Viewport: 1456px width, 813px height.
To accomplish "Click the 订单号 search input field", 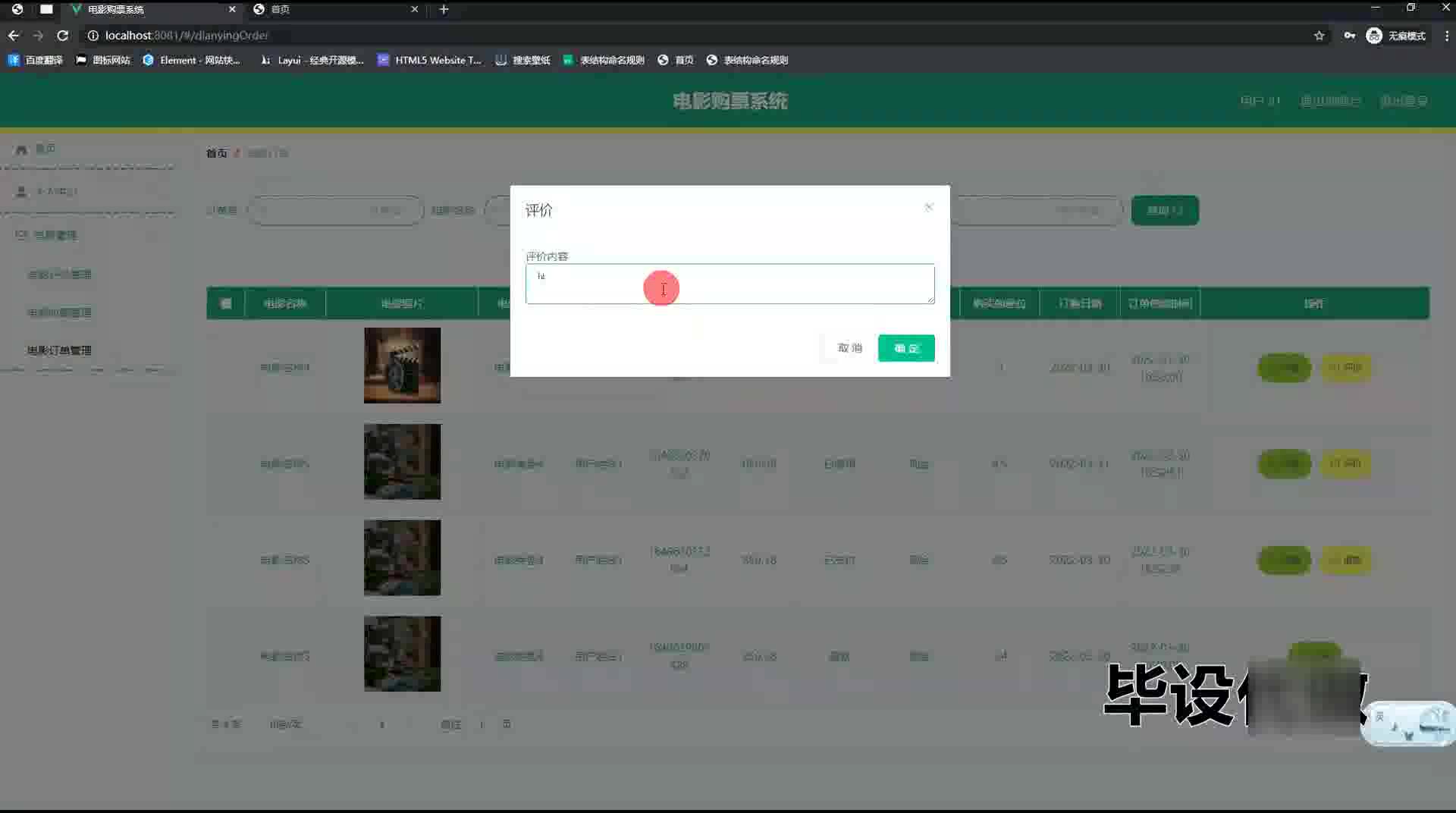I will point(335,210).
